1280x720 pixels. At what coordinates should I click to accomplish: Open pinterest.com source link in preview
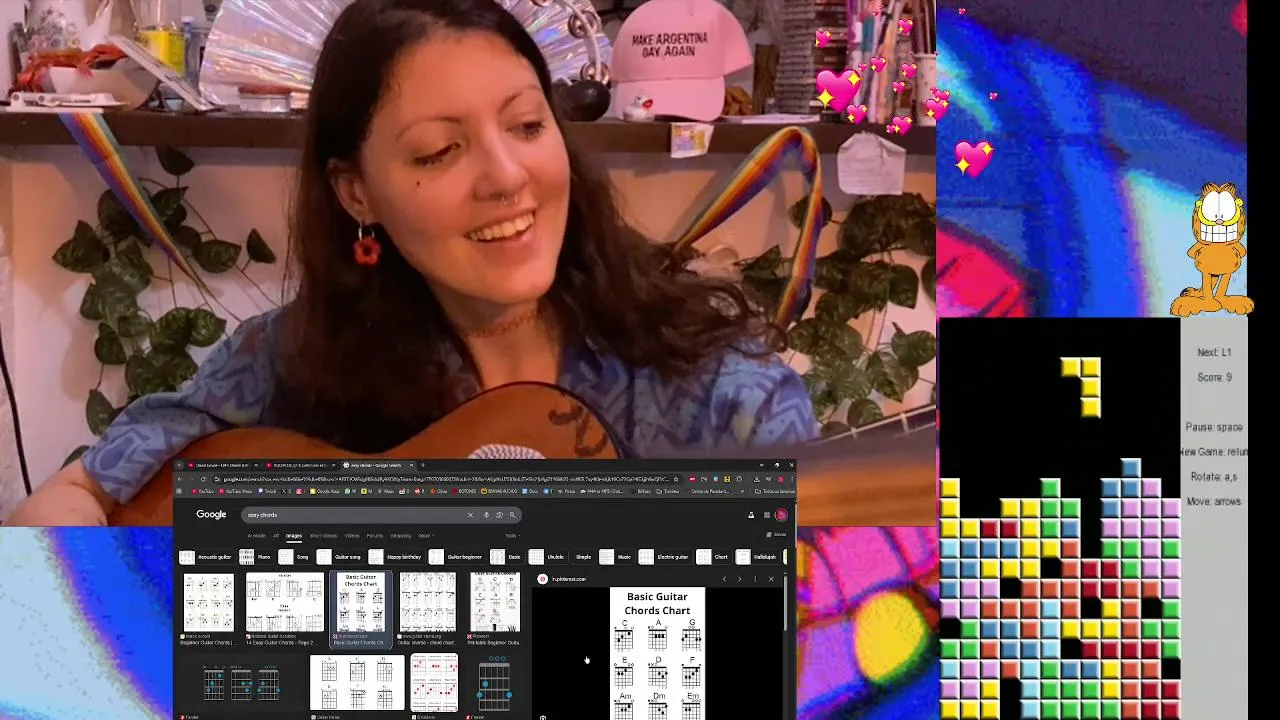(x=562, y=579)
